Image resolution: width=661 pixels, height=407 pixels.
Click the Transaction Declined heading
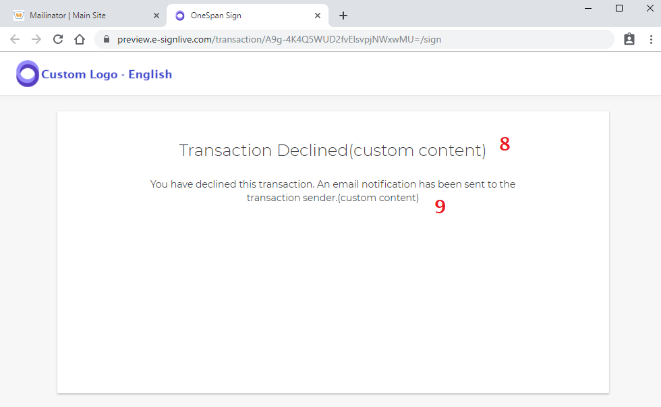pyautogui.click(x=332, y=150)
